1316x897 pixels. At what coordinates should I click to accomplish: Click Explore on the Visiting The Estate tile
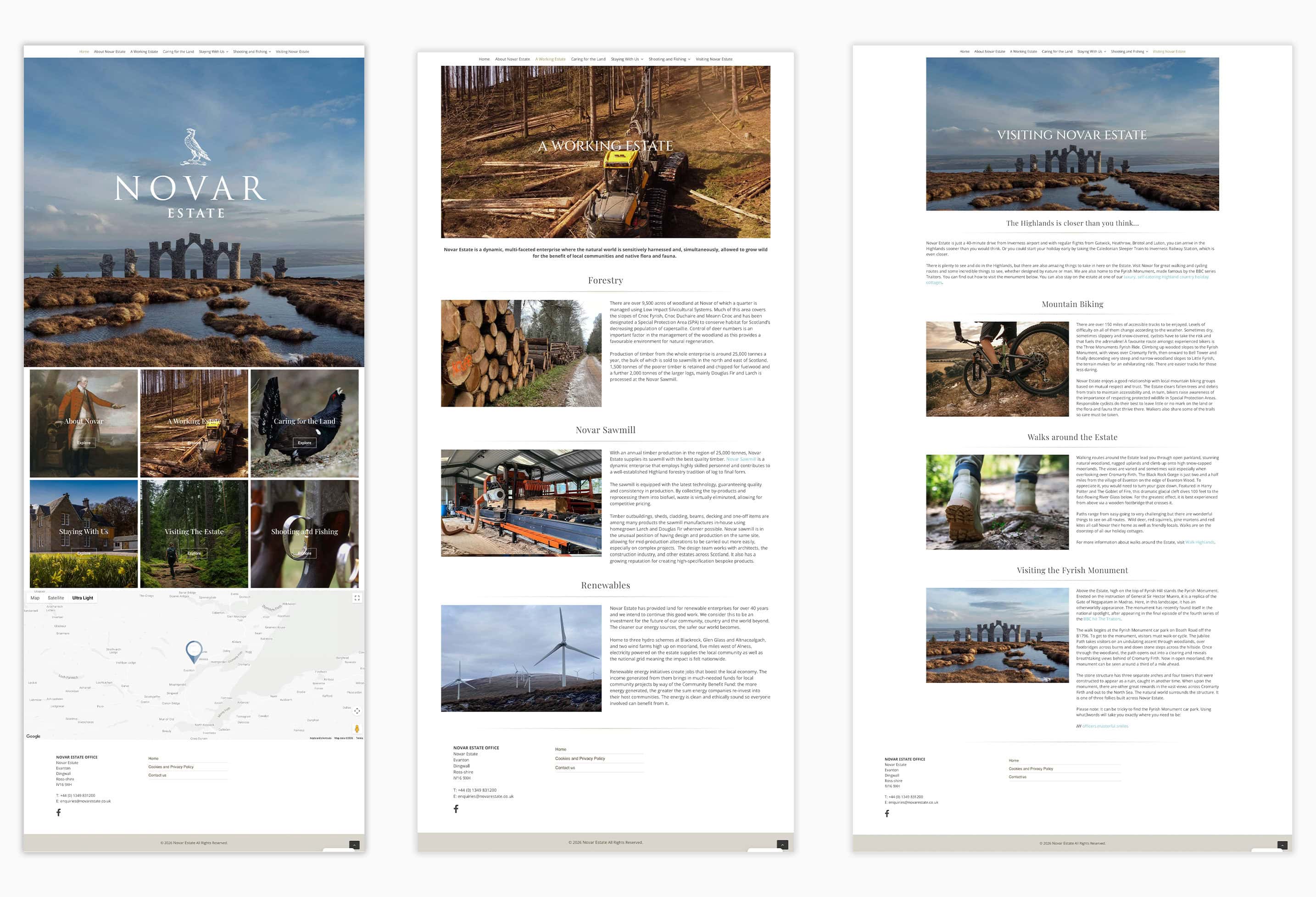click(x=194, y=553)
